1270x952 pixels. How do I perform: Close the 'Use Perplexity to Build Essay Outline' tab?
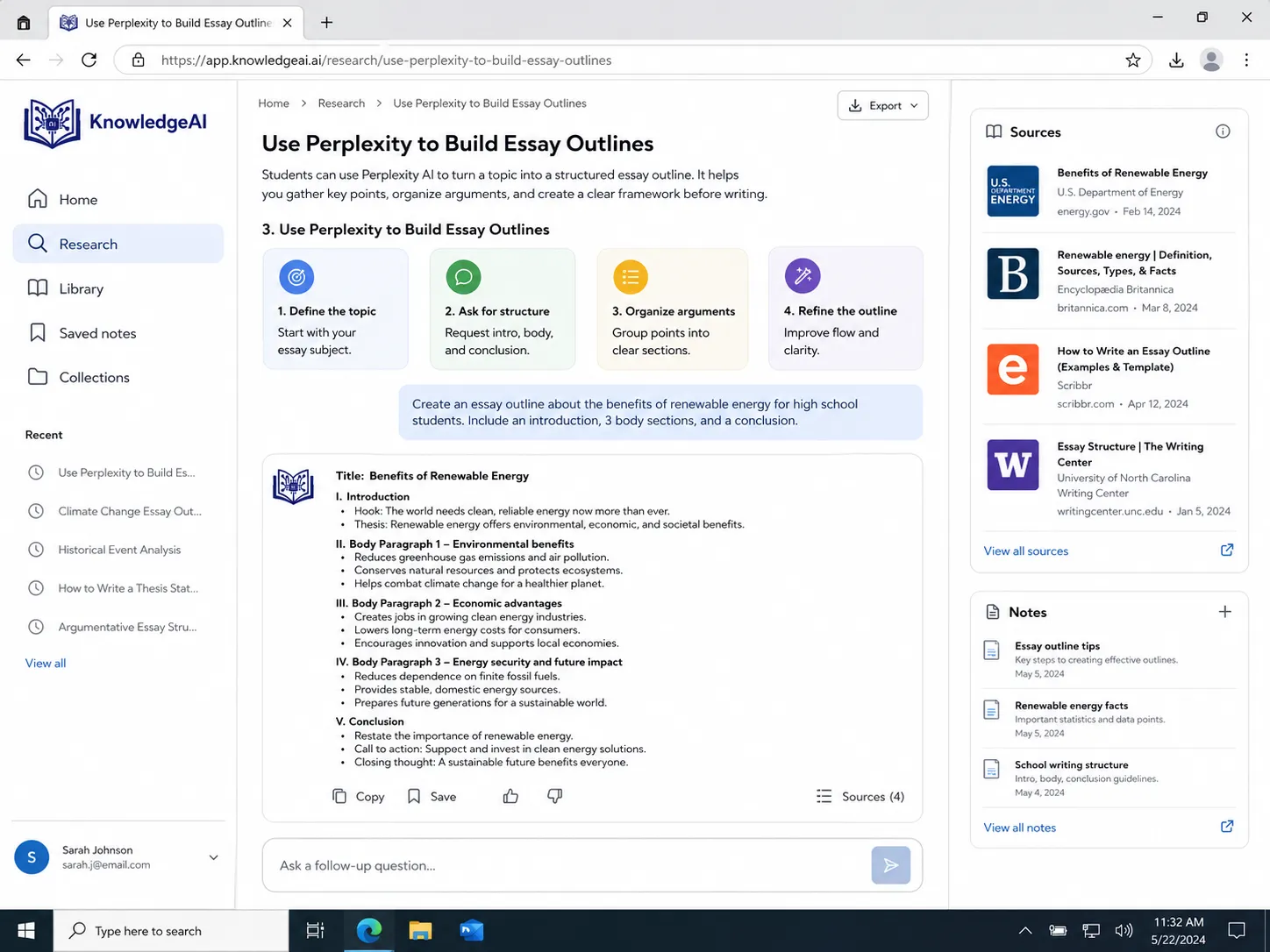point(287,23)
